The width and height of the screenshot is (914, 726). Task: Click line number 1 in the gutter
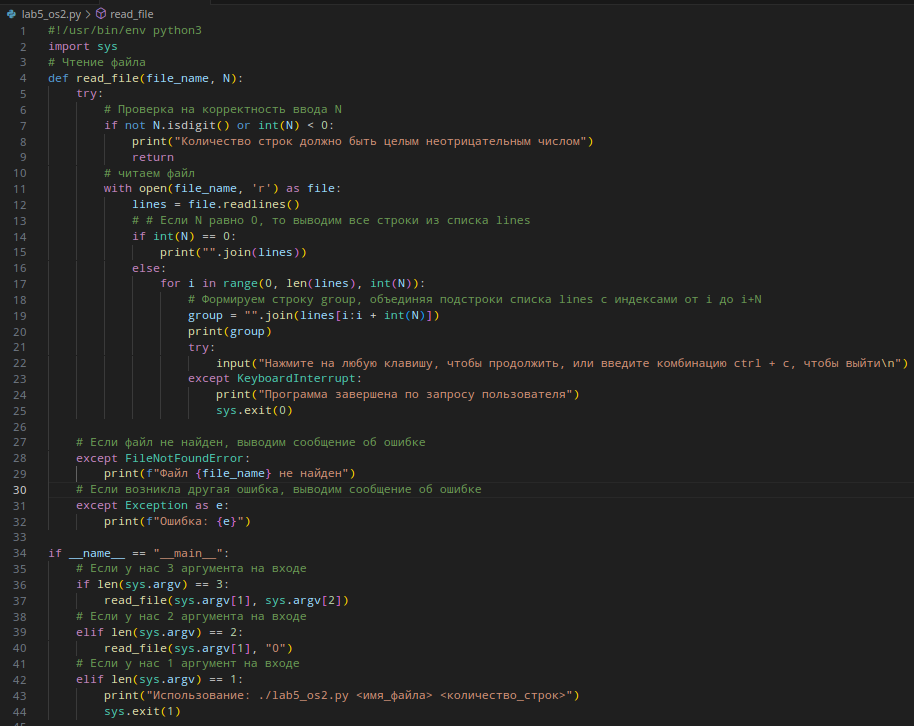[23, 31]
